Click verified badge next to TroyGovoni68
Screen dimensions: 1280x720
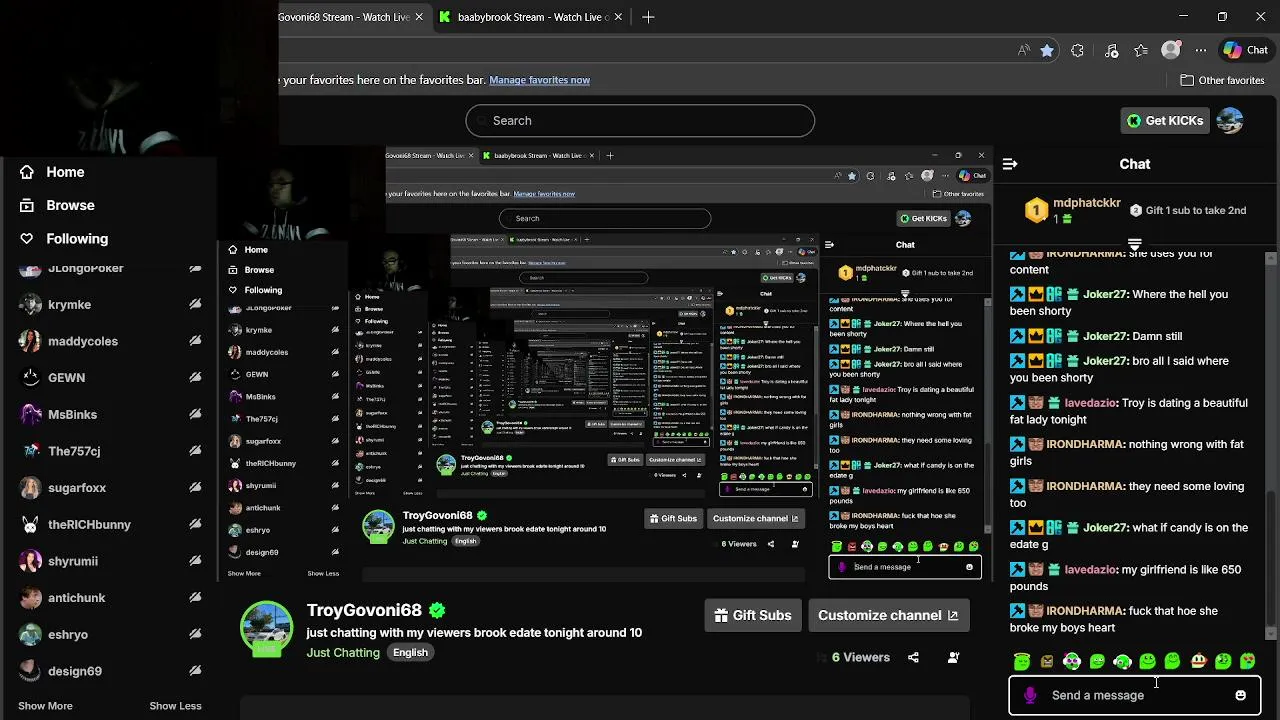[x=437, y=610]
